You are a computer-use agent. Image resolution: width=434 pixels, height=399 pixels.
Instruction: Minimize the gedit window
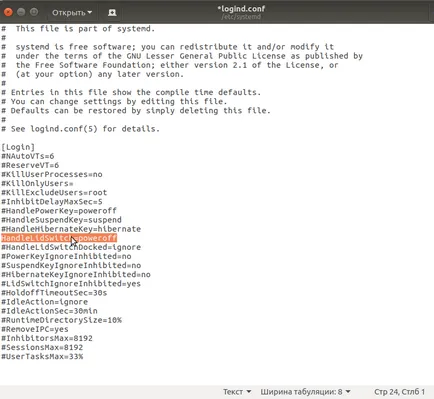coord(21,12)
